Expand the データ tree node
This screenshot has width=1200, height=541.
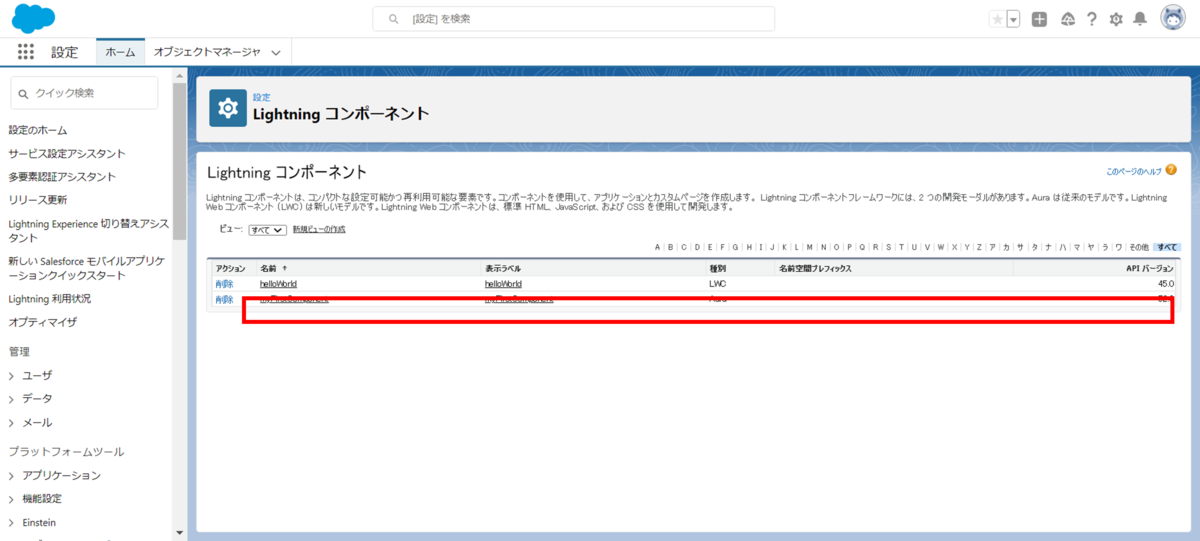tap(12, 399)
